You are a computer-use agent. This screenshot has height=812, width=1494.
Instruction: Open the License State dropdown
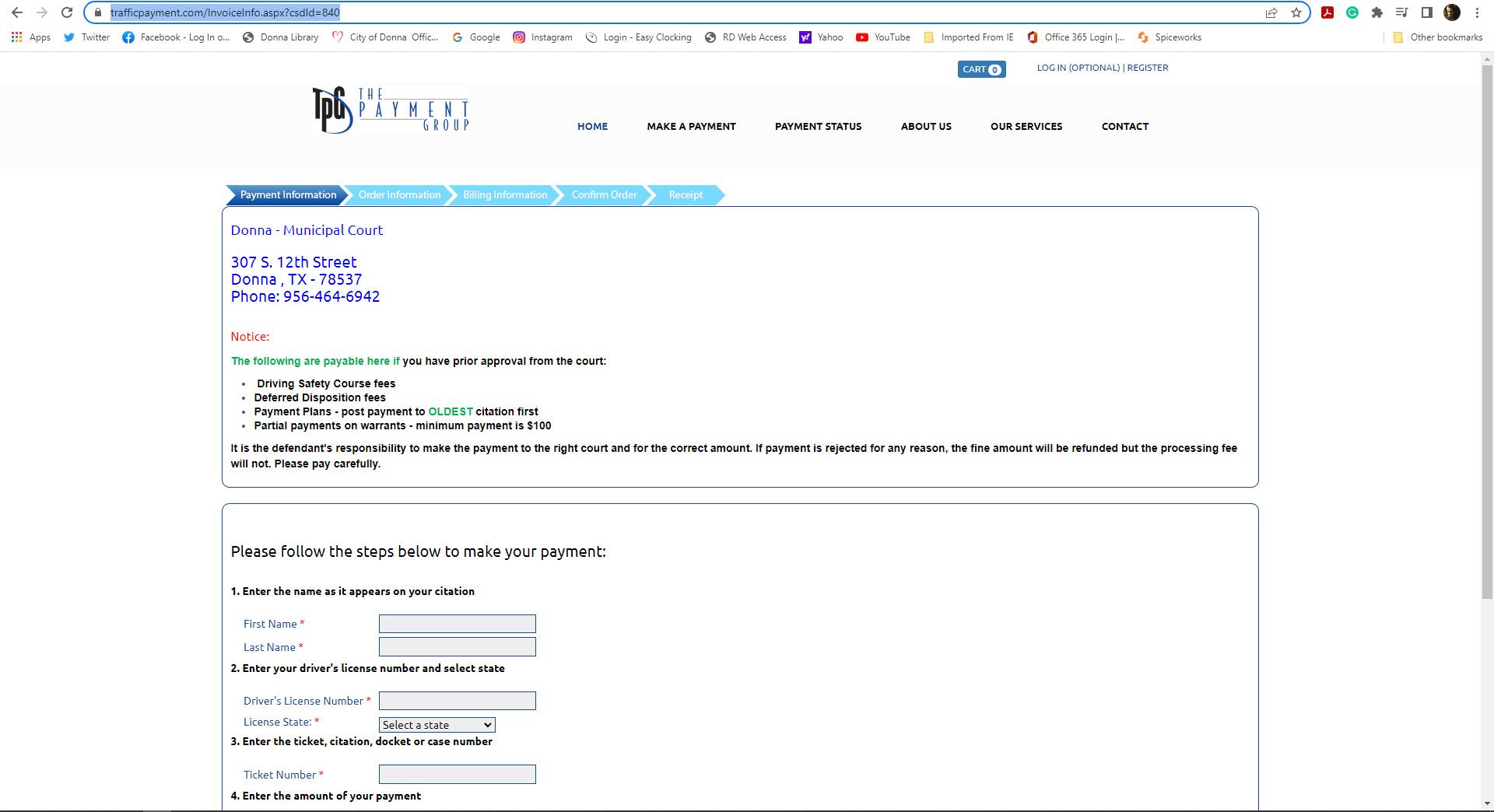(436, 724)
